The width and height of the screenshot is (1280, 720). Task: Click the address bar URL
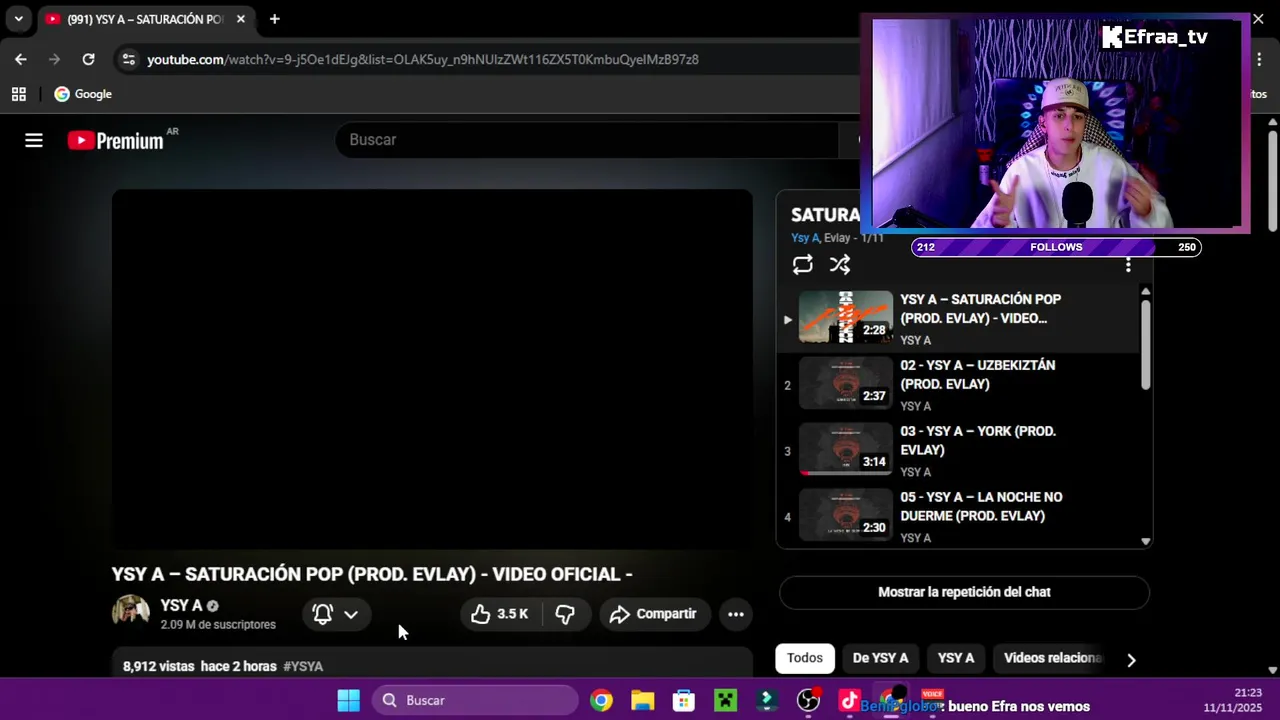pyautogui.click(x=422, y=59)
